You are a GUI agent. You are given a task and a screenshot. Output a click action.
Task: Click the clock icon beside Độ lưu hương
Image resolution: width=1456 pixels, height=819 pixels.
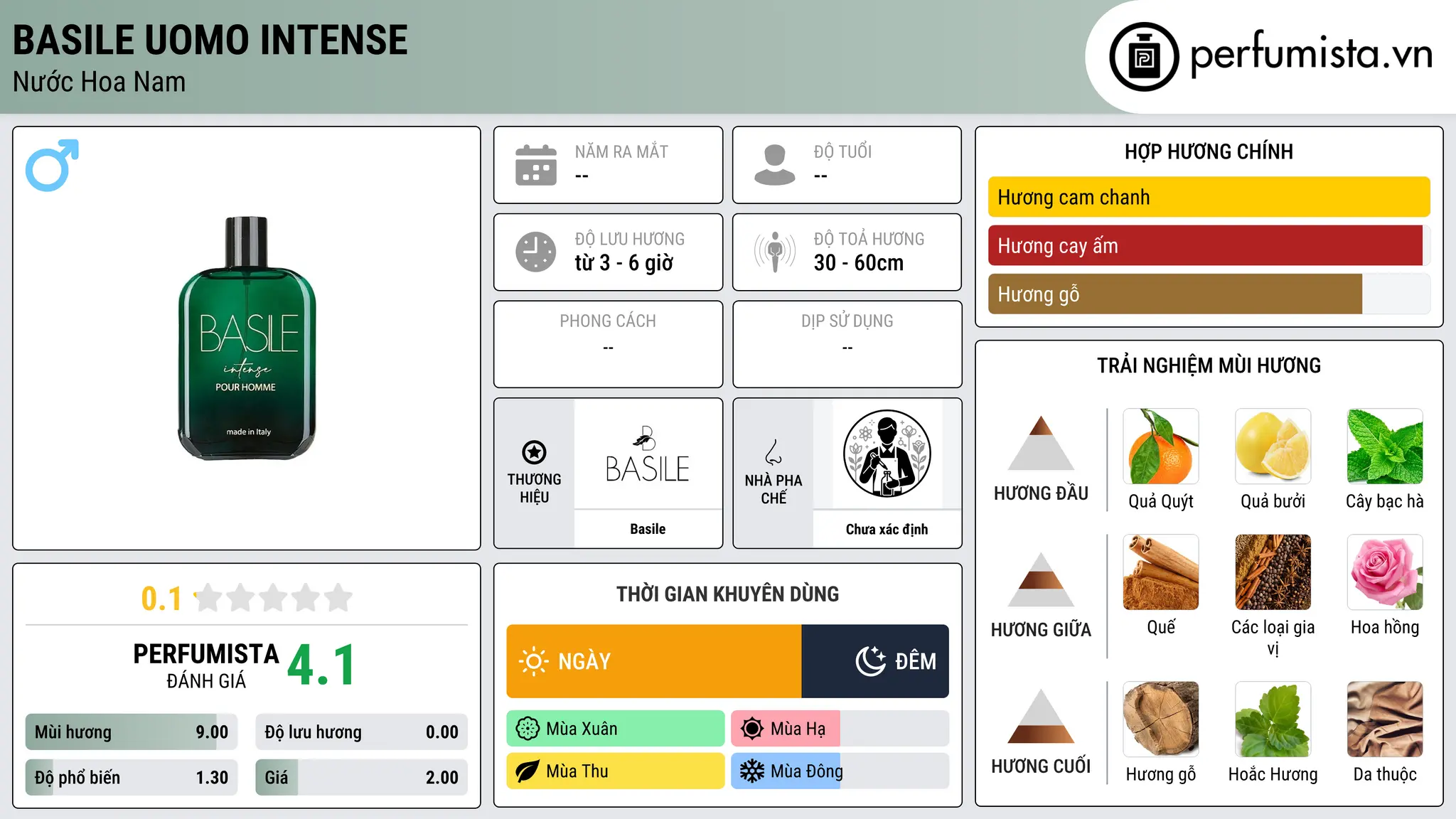[x=536, y=252]
